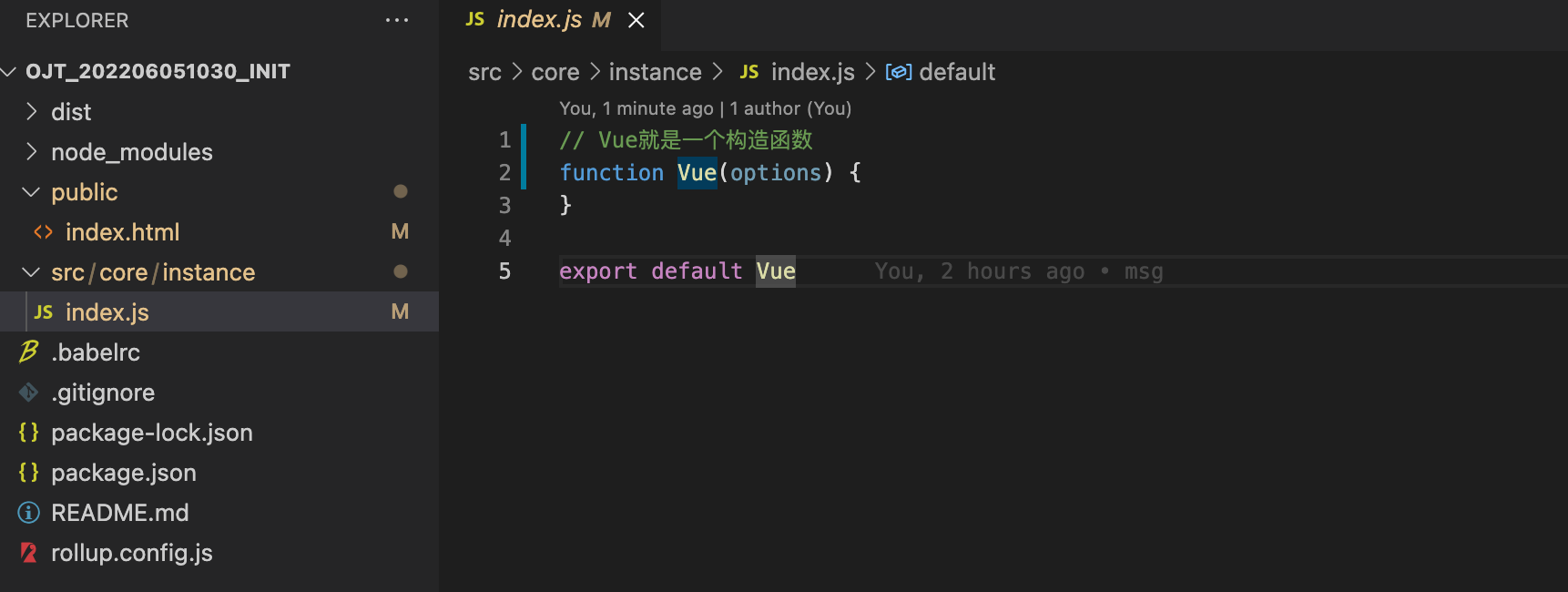Viewport: 1568px width, 592px height.
Task: Expand the node_modules folder chevron
Action: point(32,151)
